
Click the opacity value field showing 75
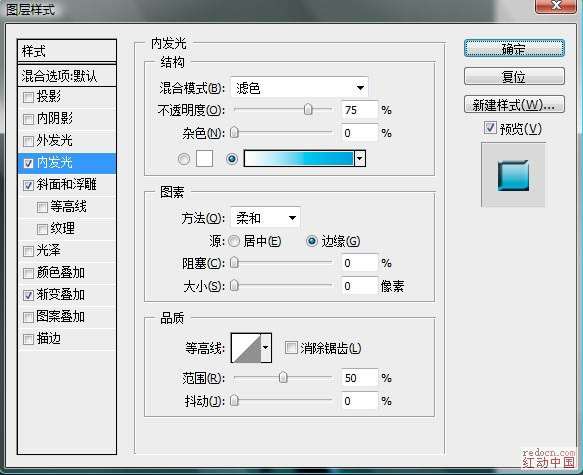coord(359,110)
